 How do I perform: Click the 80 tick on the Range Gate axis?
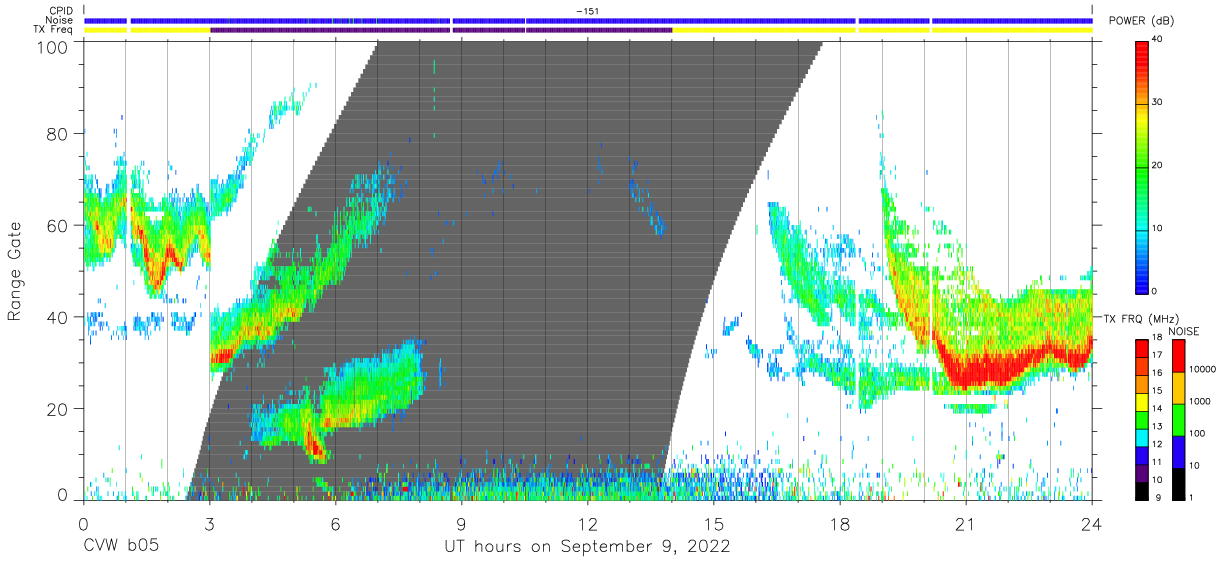58,134
